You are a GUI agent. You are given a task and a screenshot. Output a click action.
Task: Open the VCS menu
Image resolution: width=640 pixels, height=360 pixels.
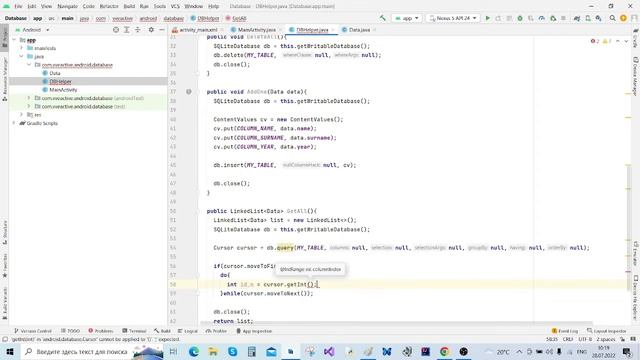pyautogui.click(x=175, y=6)
